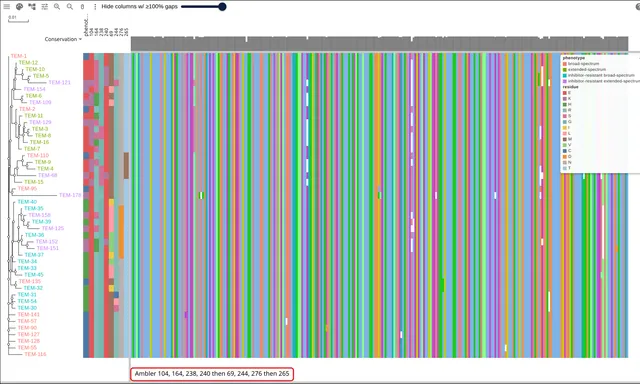Select the TEM-10 leaf label
This screenshot has width=640, height=384.
click(x=35, y=69)
